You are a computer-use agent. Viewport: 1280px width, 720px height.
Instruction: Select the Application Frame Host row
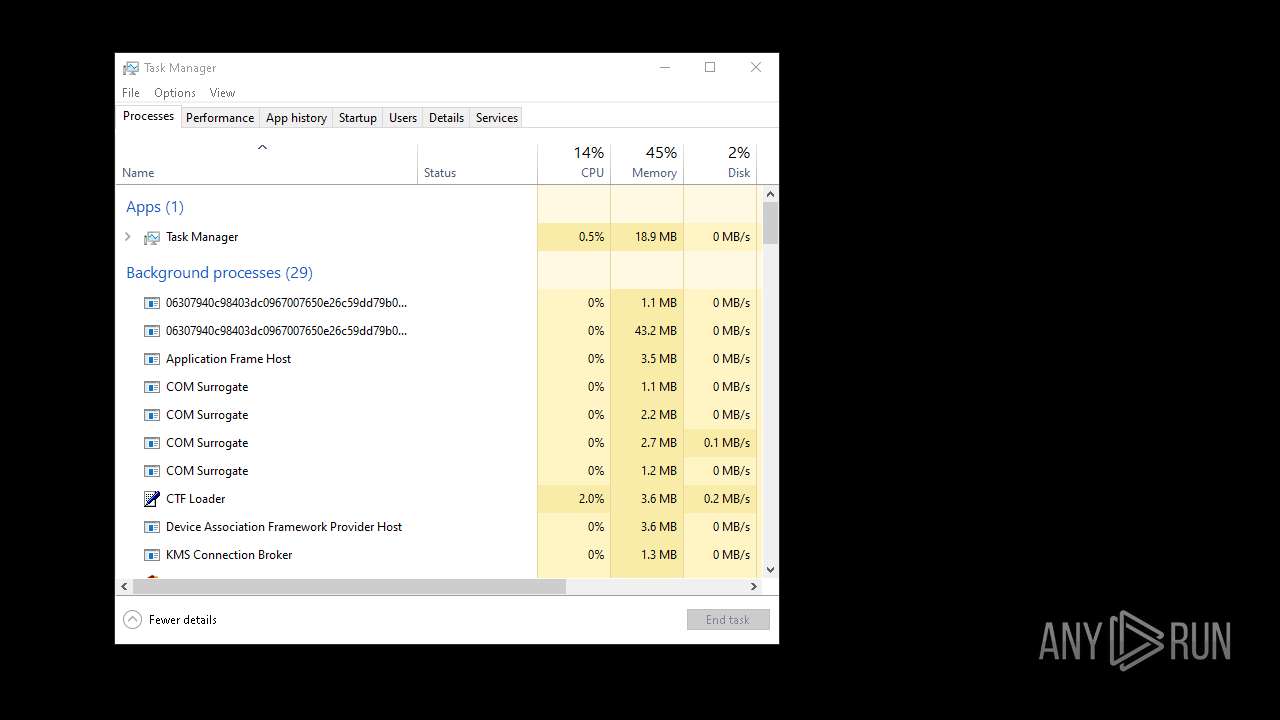(x=437, y=359)
